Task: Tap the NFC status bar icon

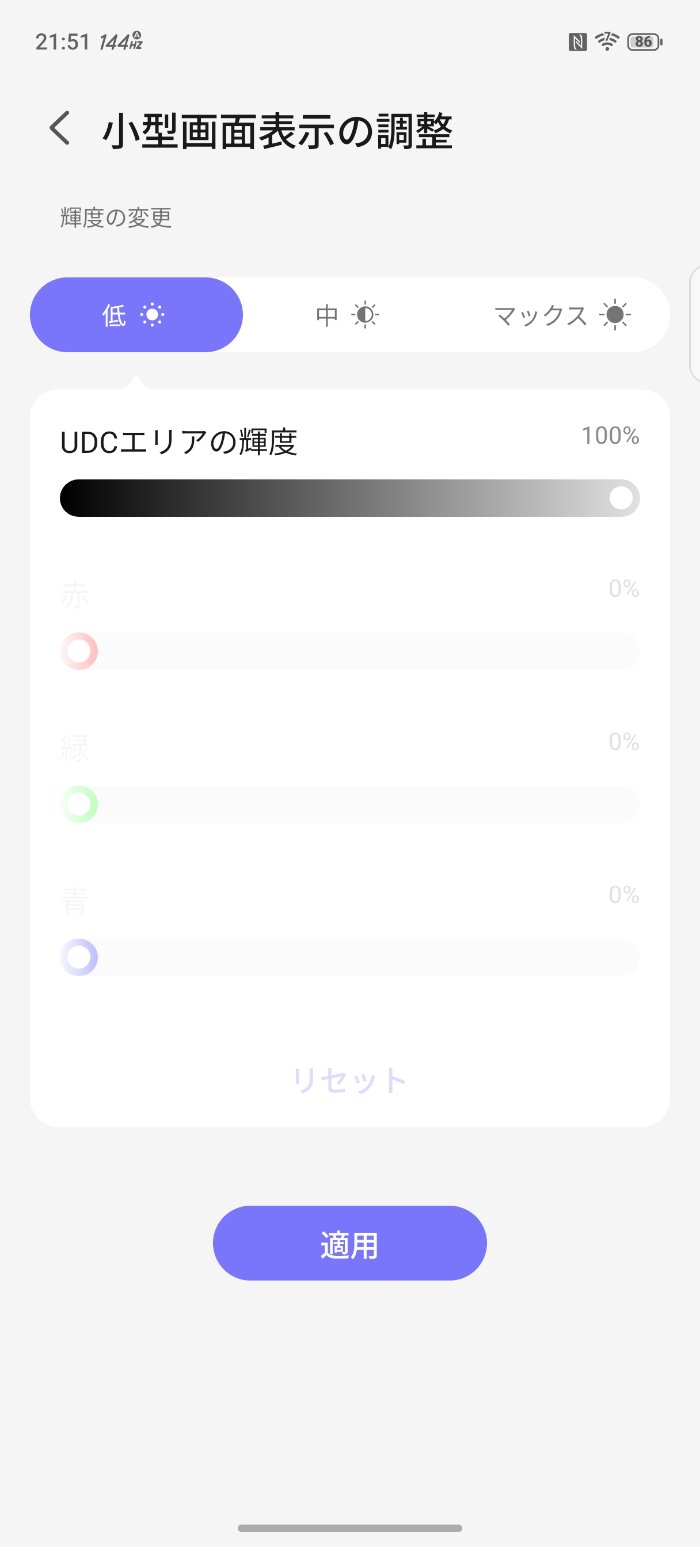Action: (x=577, y=42)
